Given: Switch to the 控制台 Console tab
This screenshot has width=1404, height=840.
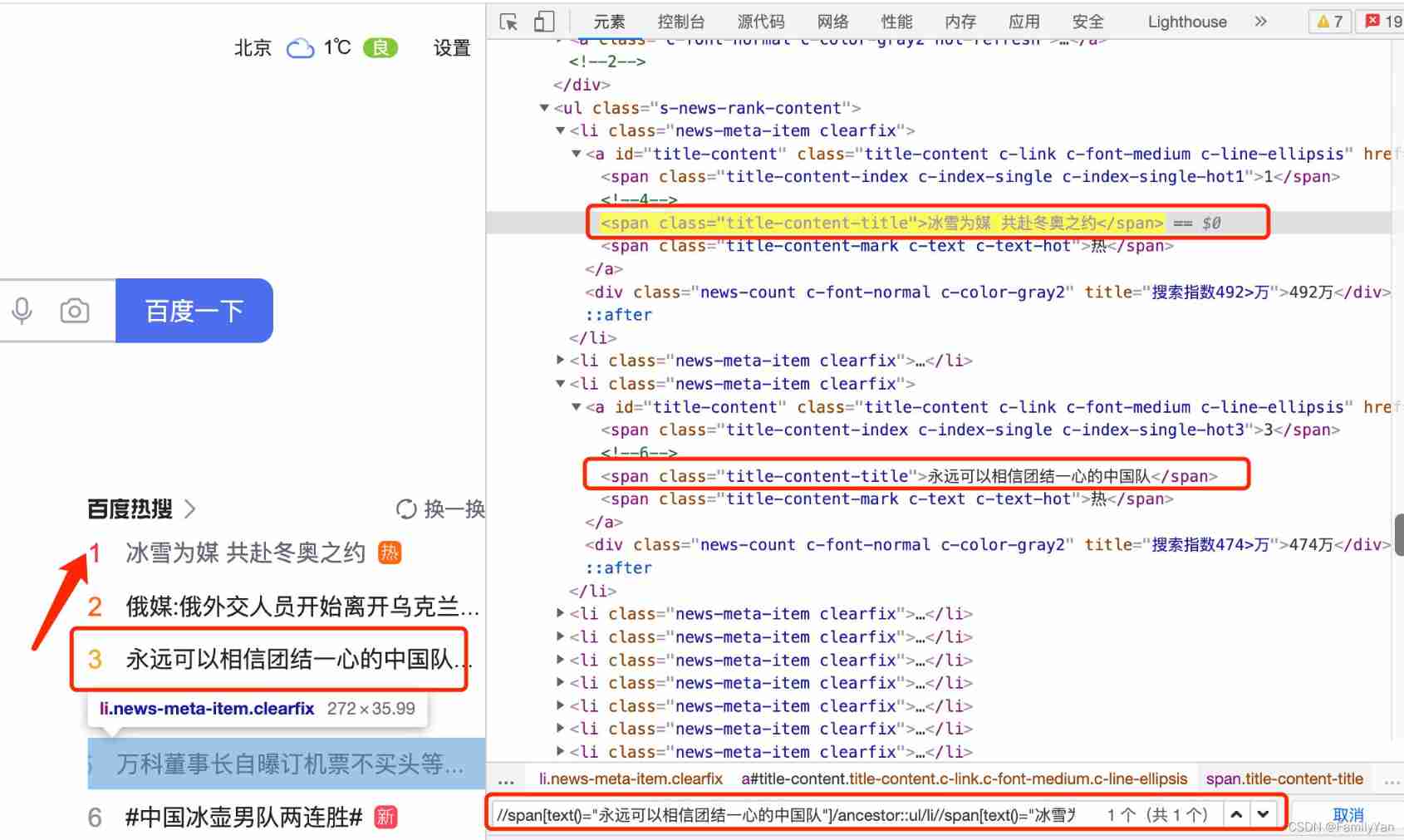Looking at the screenshot, I should (680, 22).
